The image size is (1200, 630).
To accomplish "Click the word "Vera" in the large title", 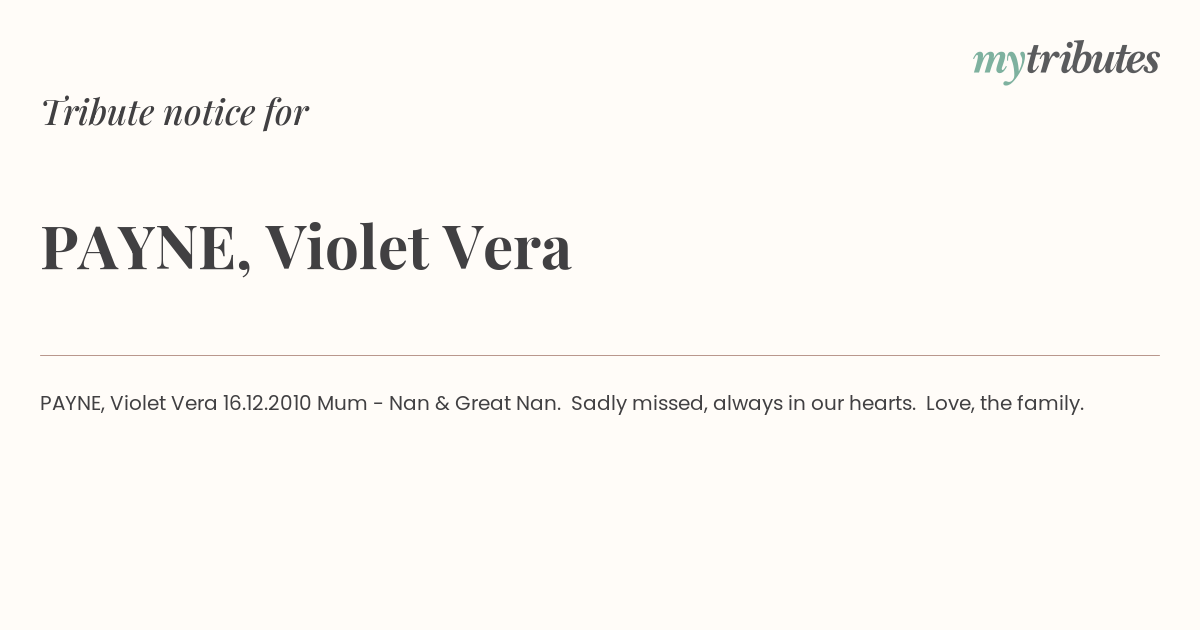I will 507,247.
